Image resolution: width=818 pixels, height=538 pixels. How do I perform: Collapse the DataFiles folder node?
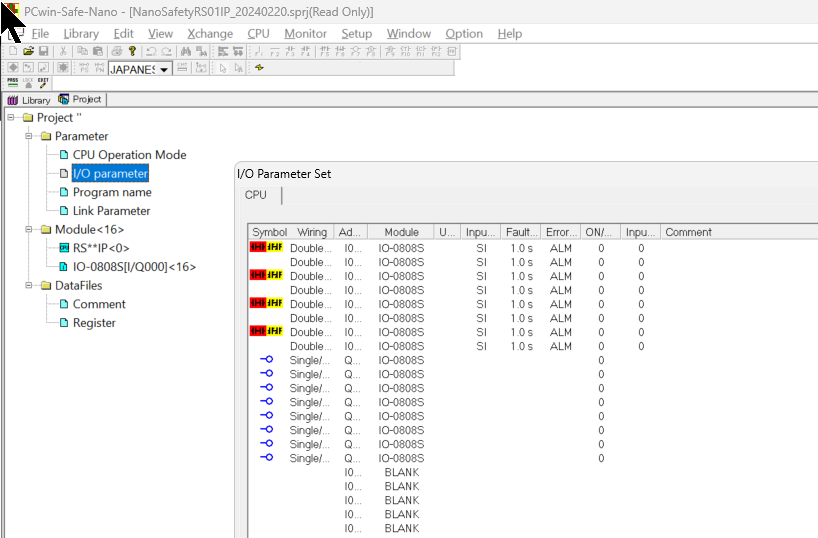coord(29,285)
